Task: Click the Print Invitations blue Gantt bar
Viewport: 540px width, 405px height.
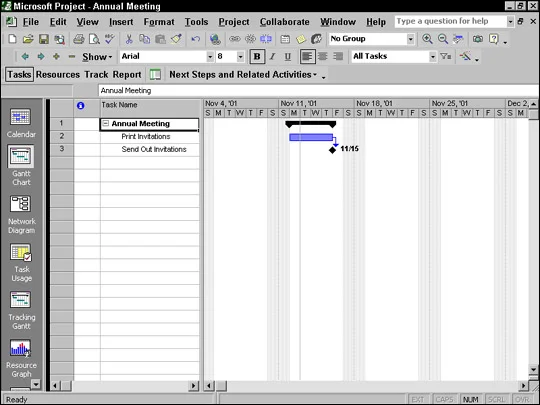Action: 311,137
